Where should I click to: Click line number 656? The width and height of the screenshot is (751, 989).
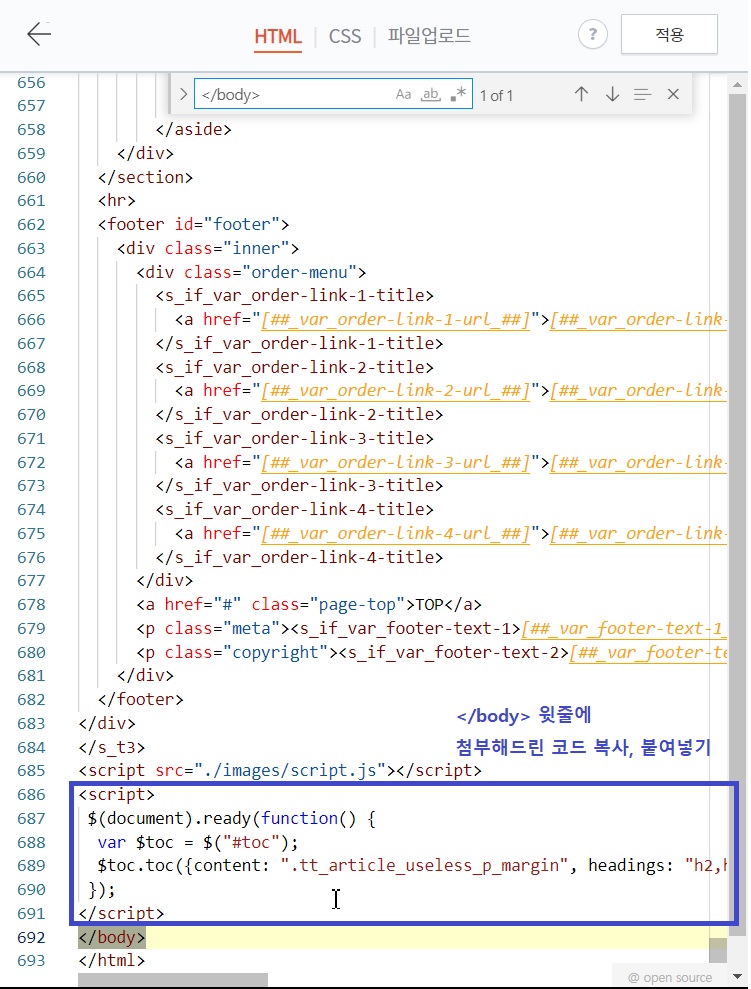[x=32, y=83]
